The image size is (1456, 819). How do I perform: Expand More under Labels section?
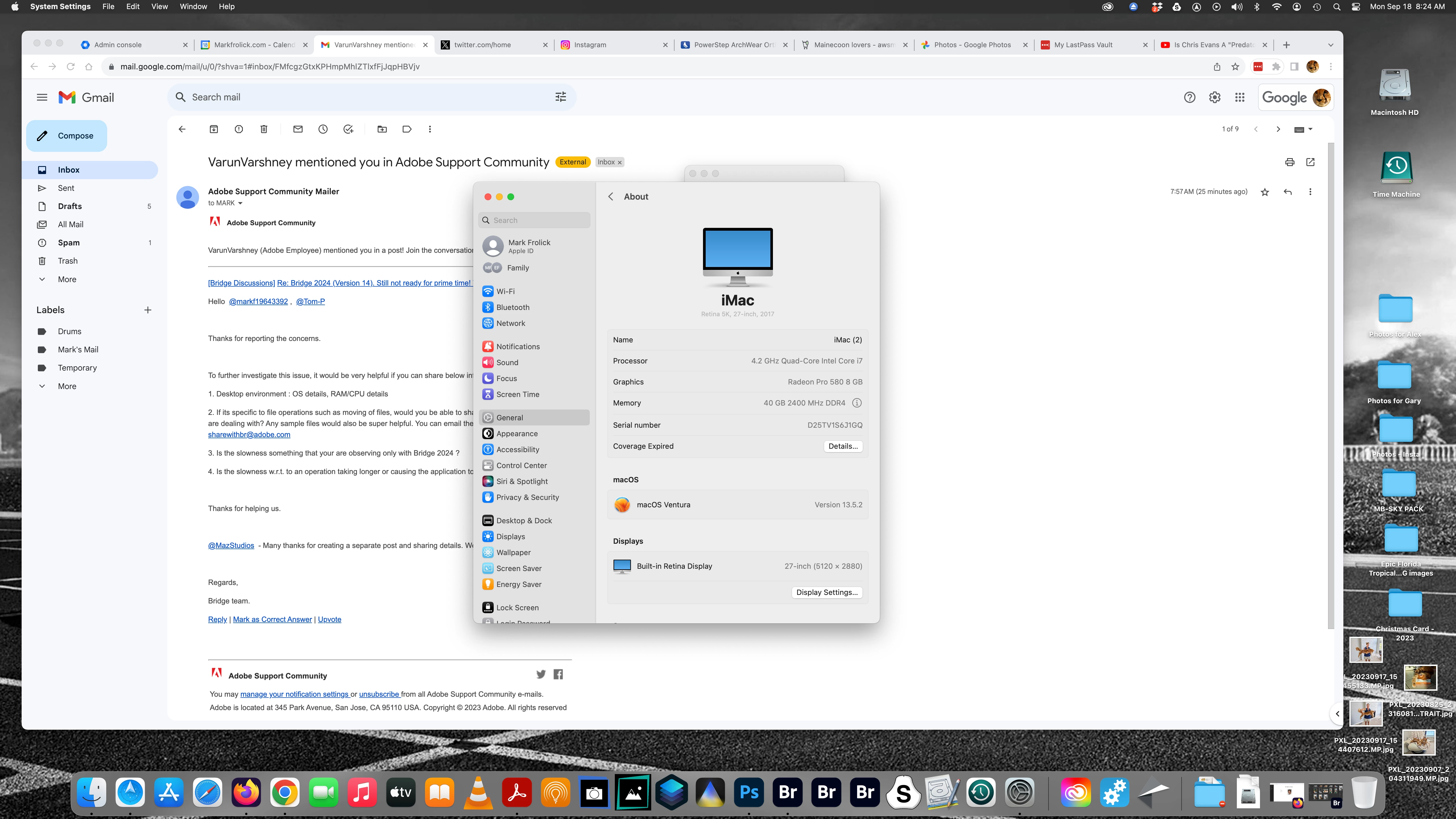(67, 386)
